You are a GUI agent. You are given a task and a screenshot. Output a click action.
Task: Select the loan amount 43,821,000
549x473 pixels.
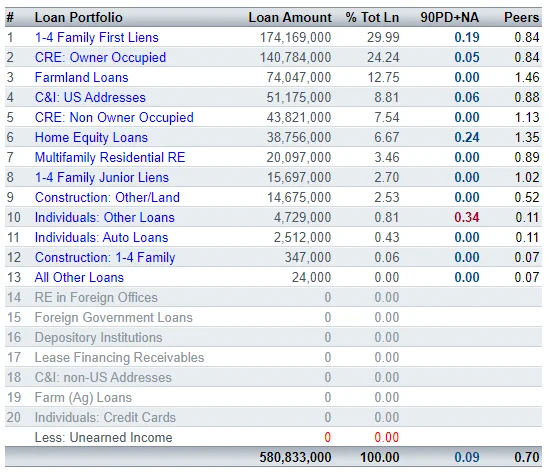(x=299, y=117)
